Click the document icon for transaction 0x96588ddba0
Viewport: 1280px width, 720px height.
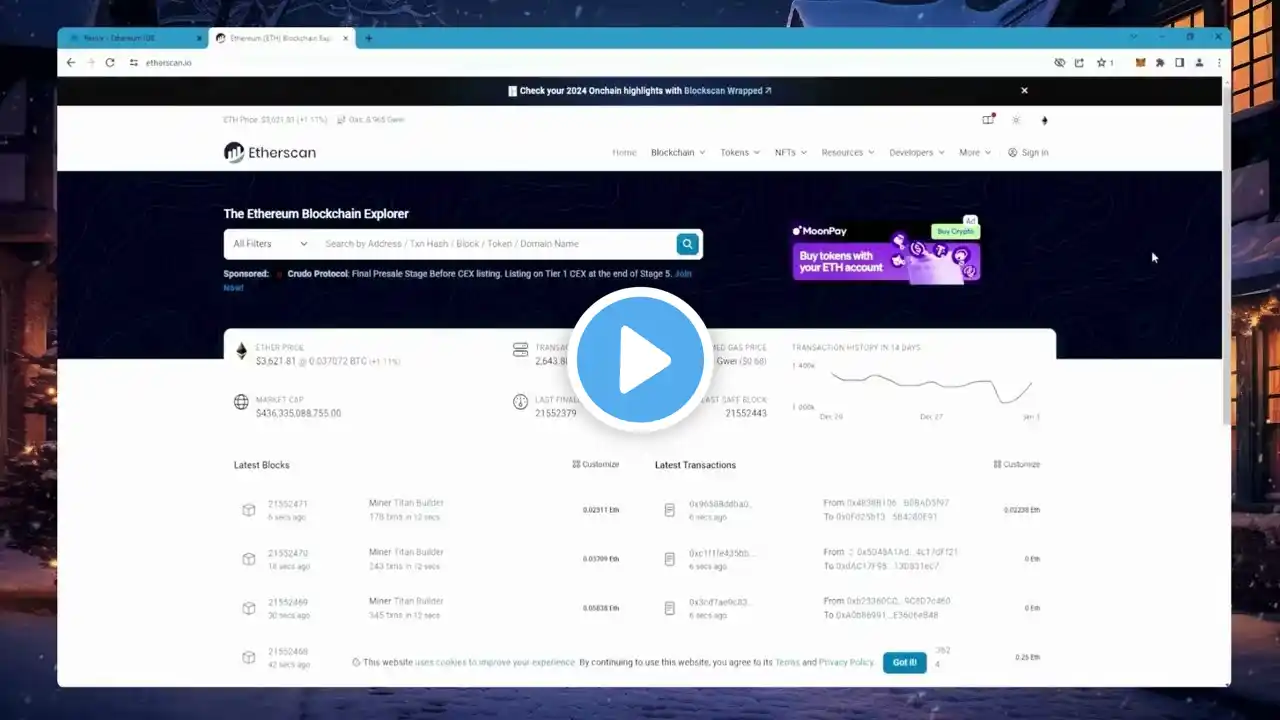click(669, 510)
